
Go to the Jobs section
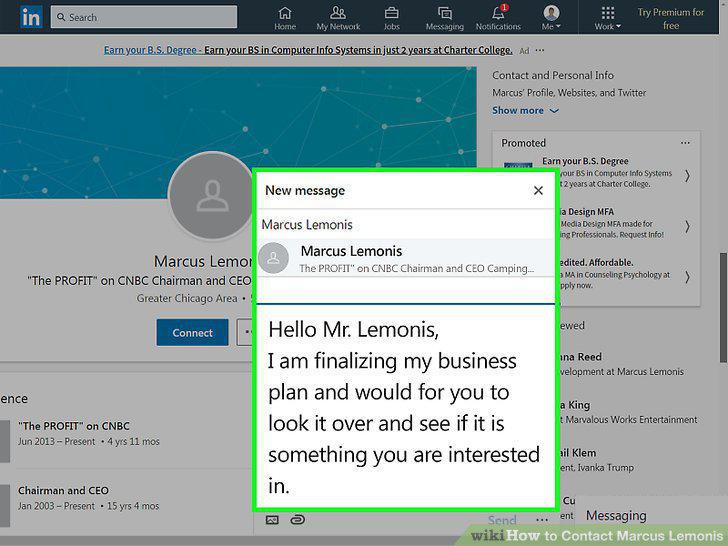tap(391, 19)
